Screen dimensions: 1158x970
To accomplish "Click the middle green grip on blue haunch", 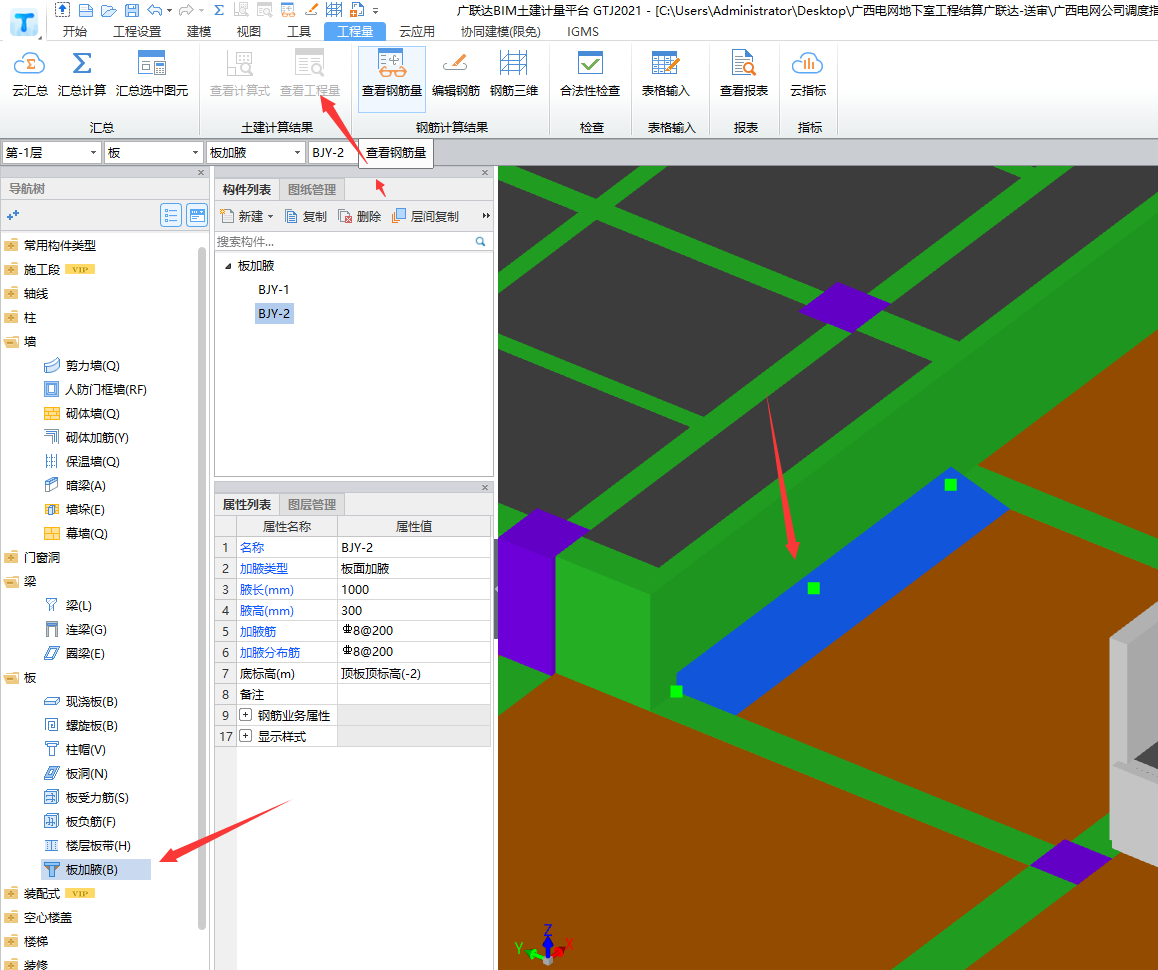I will [814, 588].
